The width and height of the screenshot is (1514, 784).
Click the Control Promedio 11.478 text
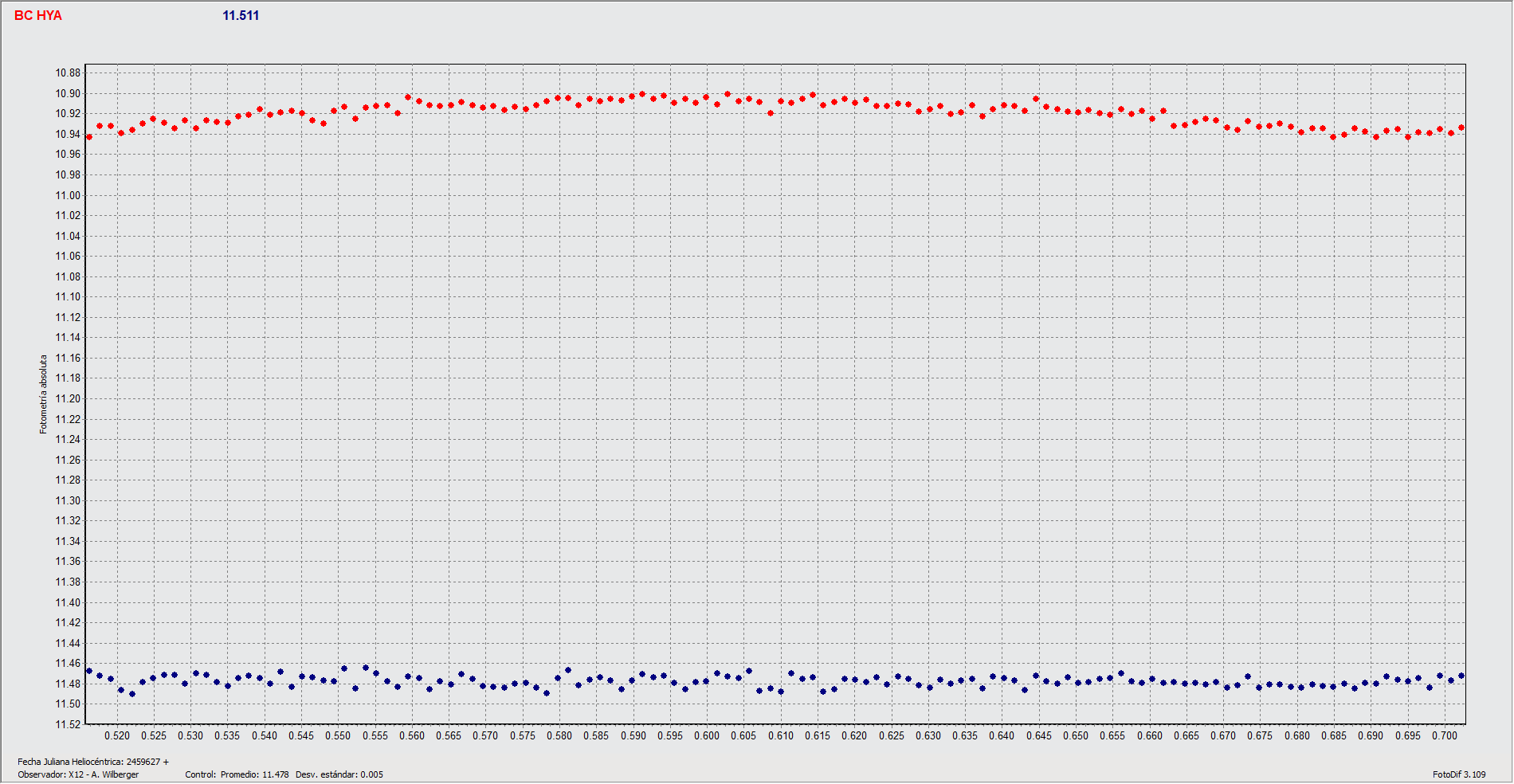(x=237, y=774)
